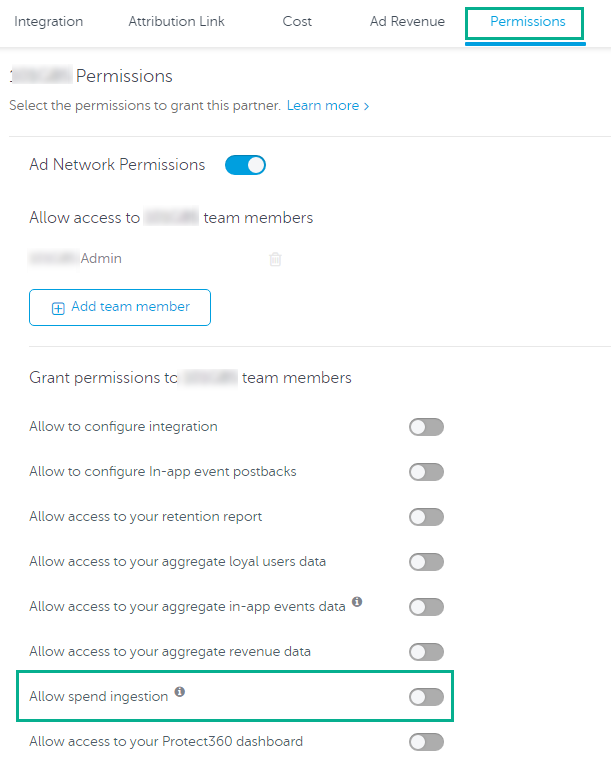This screenshot has height=783, width=611.
Task: Disable the Ad Network Permissions toggle
Action: click(245, 165)
